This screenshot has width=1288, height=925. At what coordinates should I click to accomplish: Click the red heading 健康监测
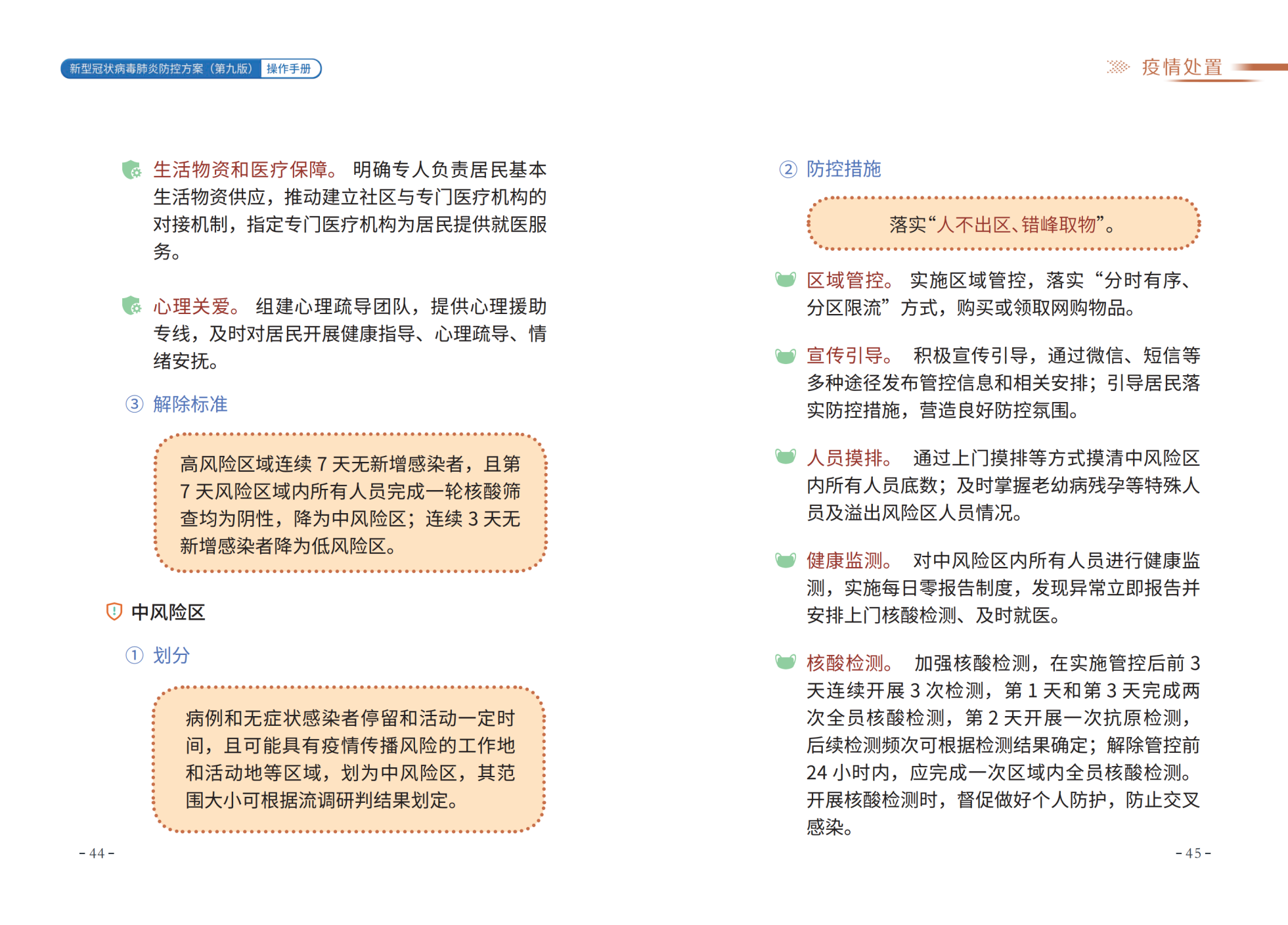coord(850,560)
